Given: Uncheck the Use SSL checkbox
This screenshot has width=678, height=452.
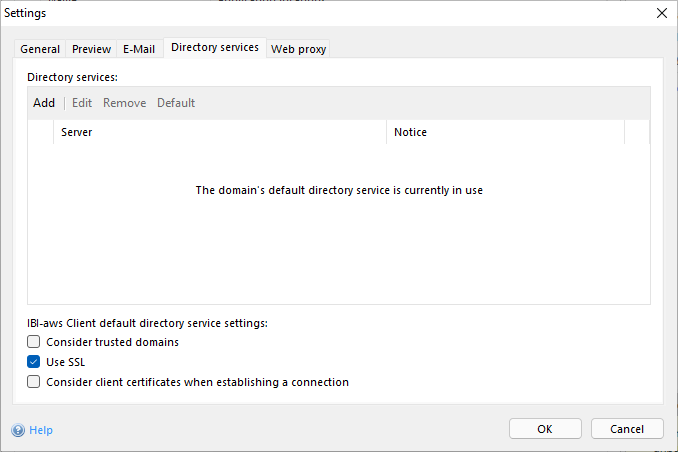Looking at the screenshot, I should pyautogui.click(x=34, y=362).
